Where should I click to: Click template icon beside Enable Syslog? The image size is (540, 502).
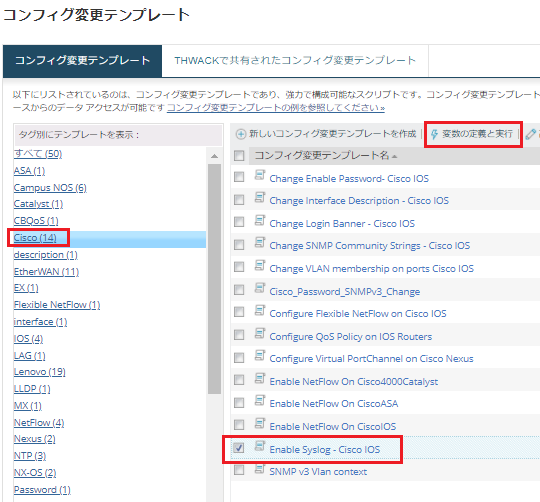click(260, 446)
